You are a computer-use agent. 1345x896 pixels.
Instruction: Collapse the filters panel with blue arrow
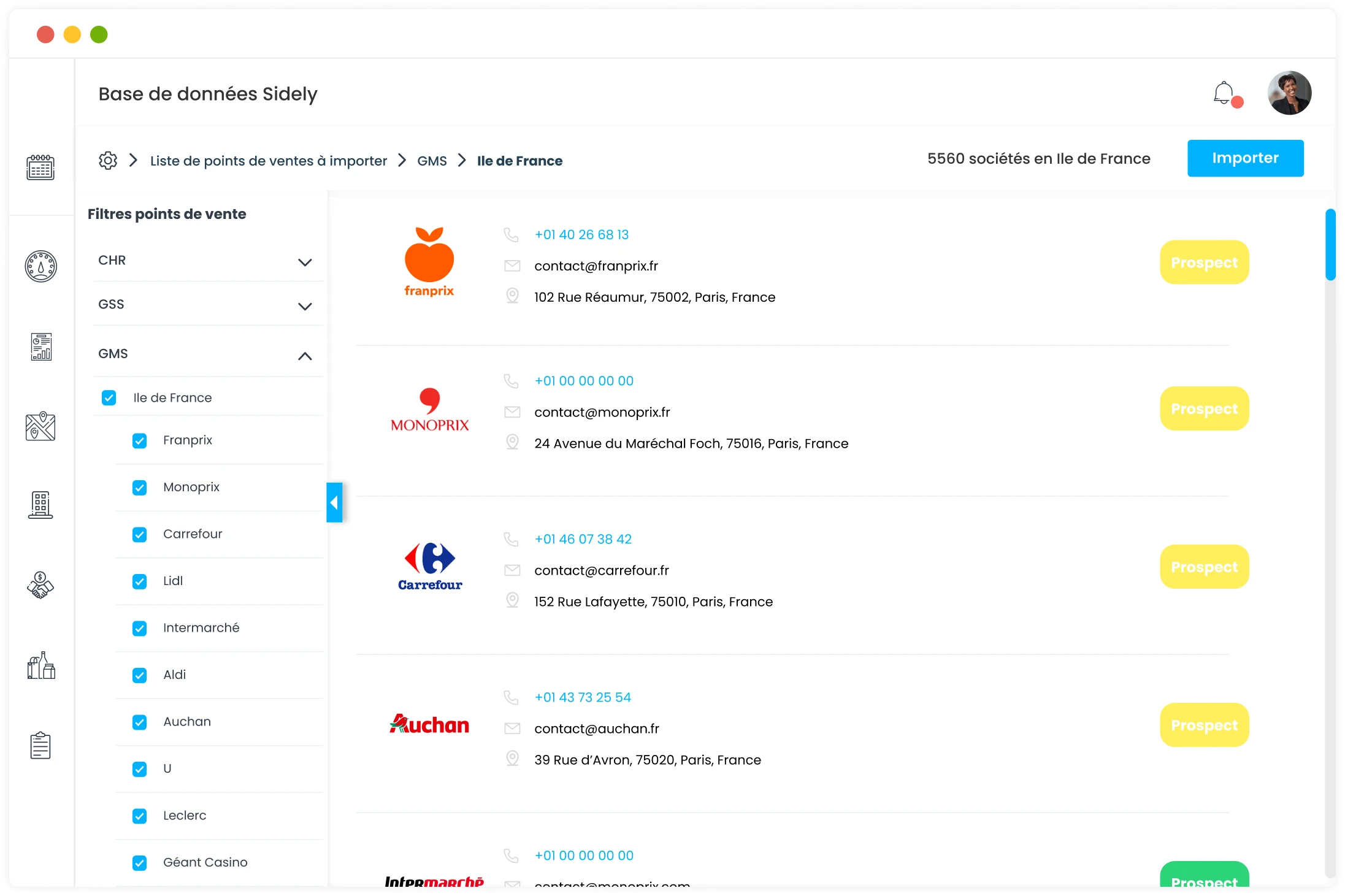[x=334, y=502]
